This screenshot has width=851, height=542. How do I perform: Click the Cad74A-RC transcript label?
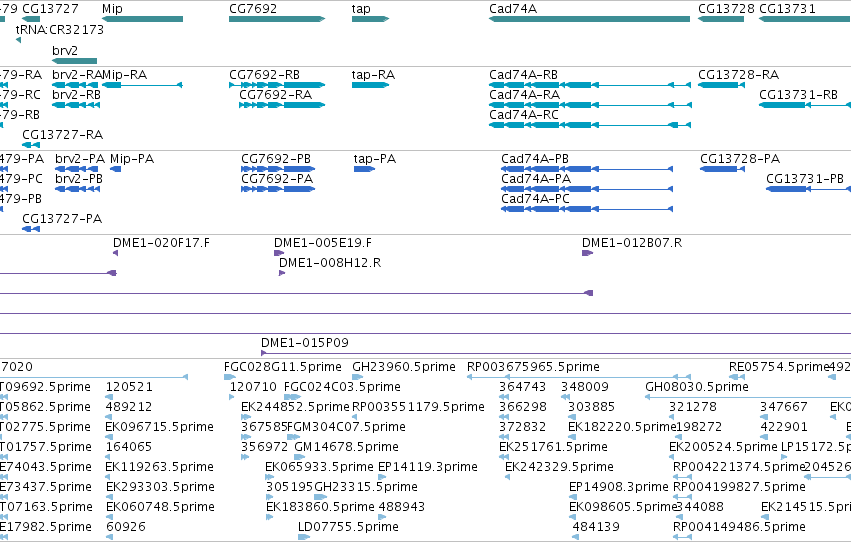coord(524,115)
